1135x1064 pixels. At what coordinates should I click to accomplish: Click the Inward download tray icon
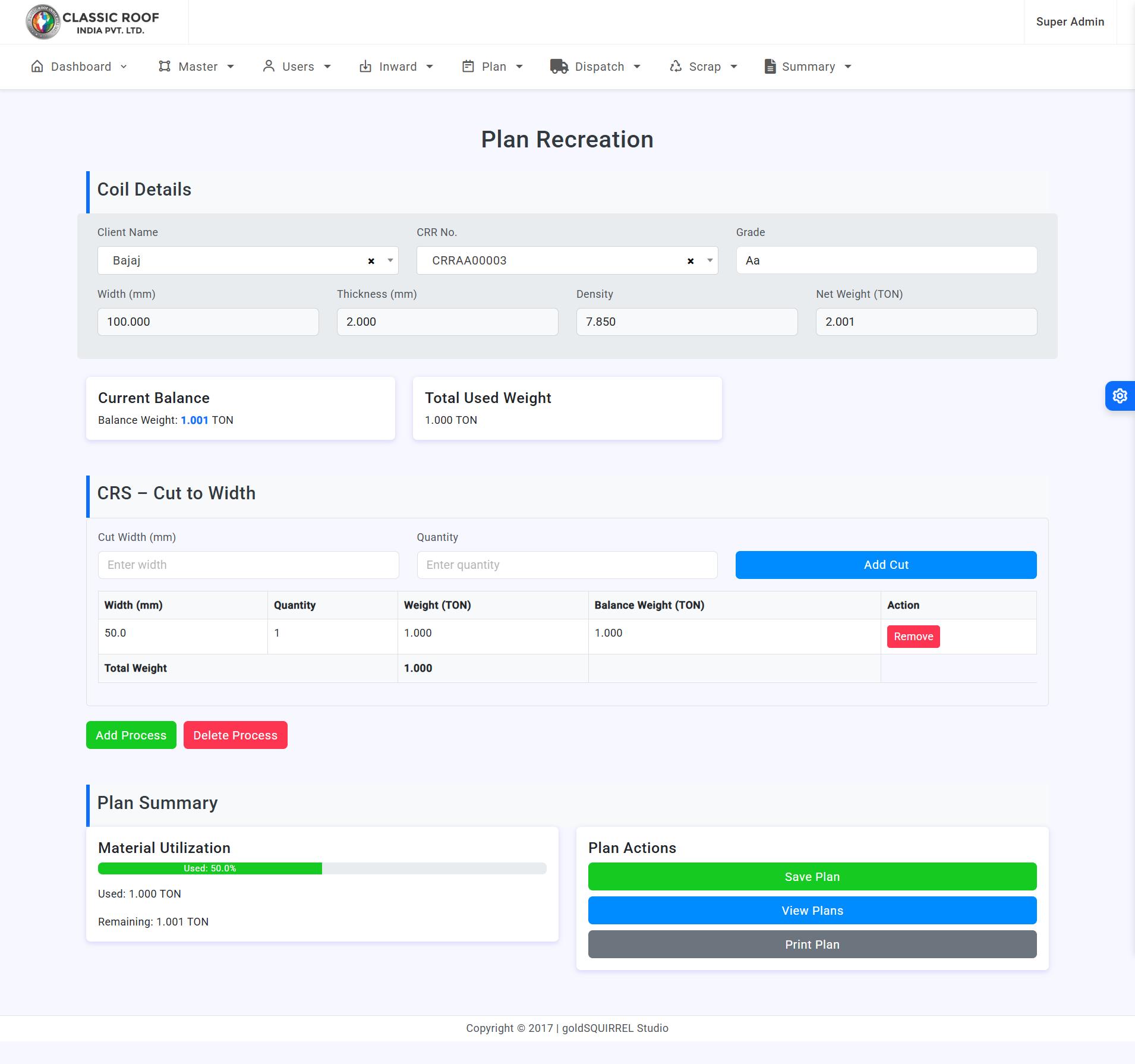click(x=365, y=67)
